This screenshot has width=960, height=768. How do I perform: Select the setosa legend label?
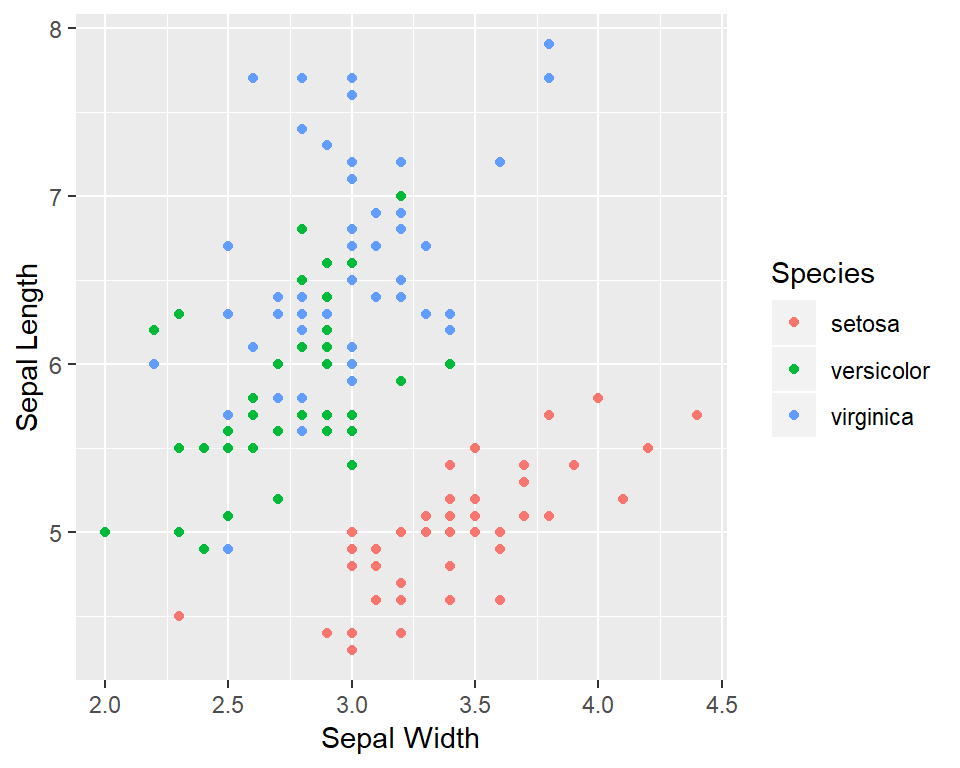point(864,324)
